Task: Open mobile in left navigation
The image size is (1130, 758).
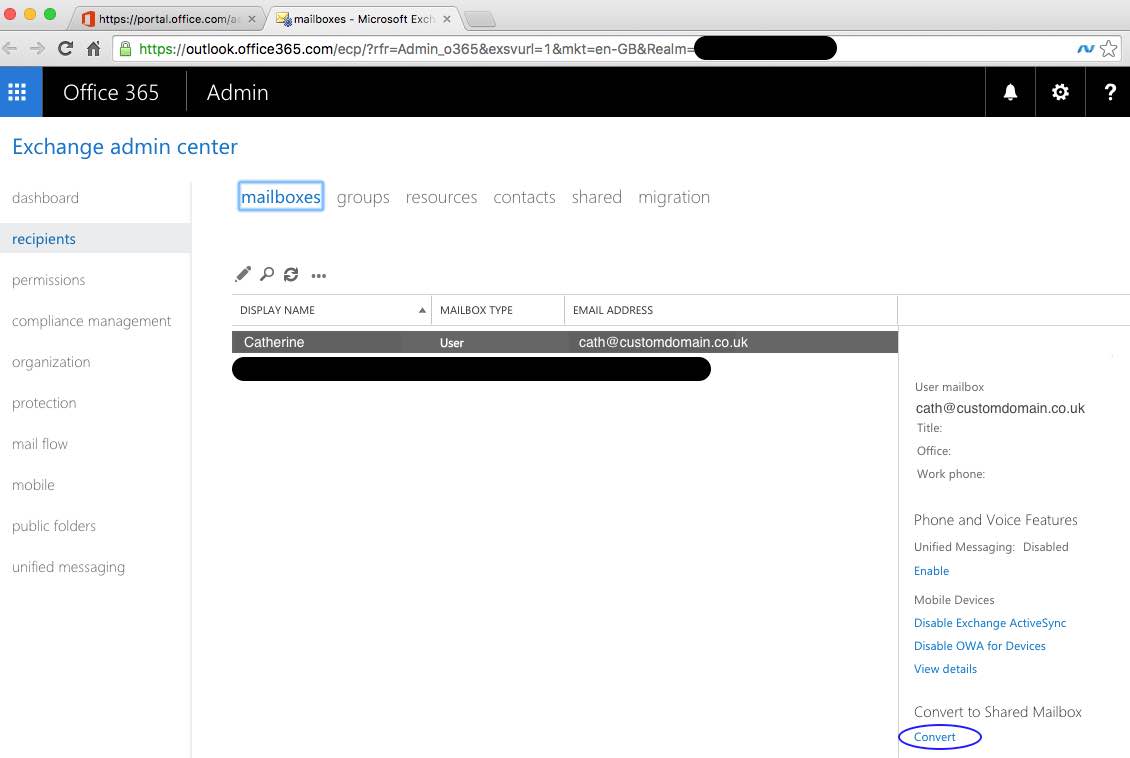Action: click(33, 485)
